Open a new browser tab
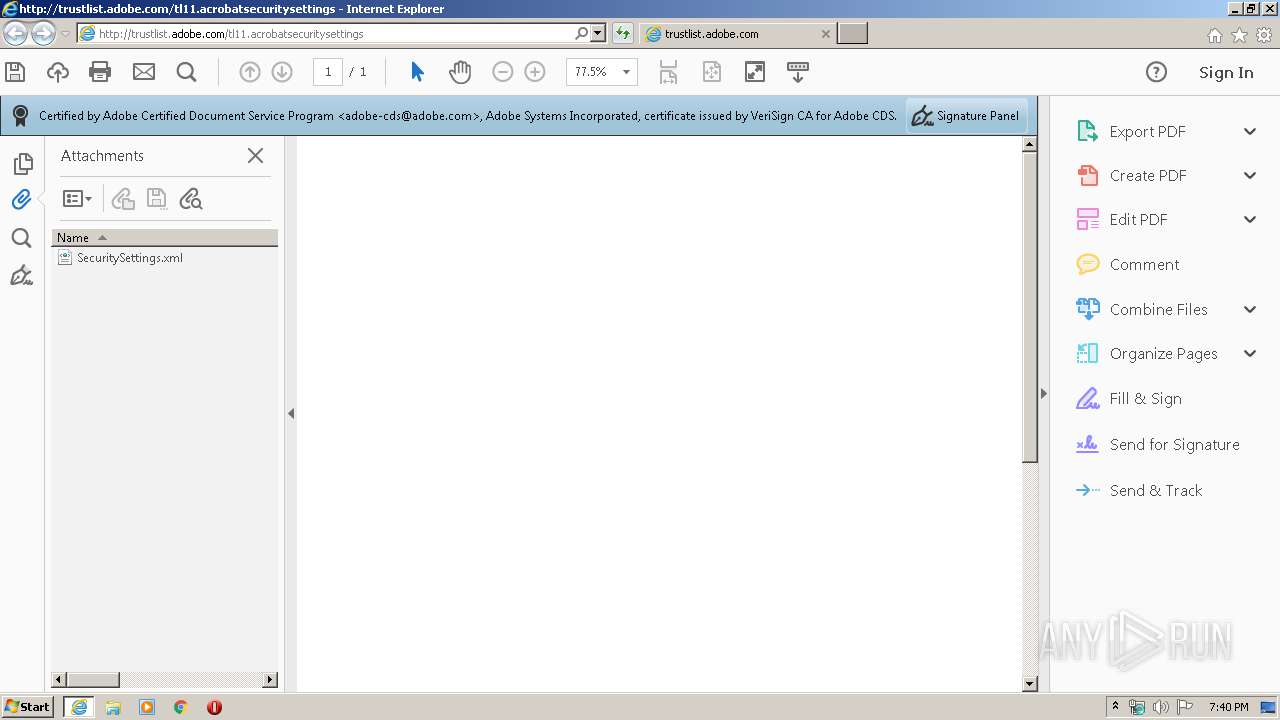The width and height of the screenshot is (1280, 720). [852, 34]
